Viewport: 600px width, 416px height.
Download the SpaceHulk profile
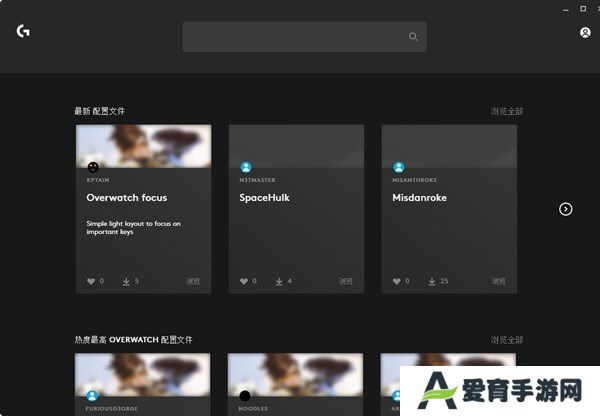(279, 282)
